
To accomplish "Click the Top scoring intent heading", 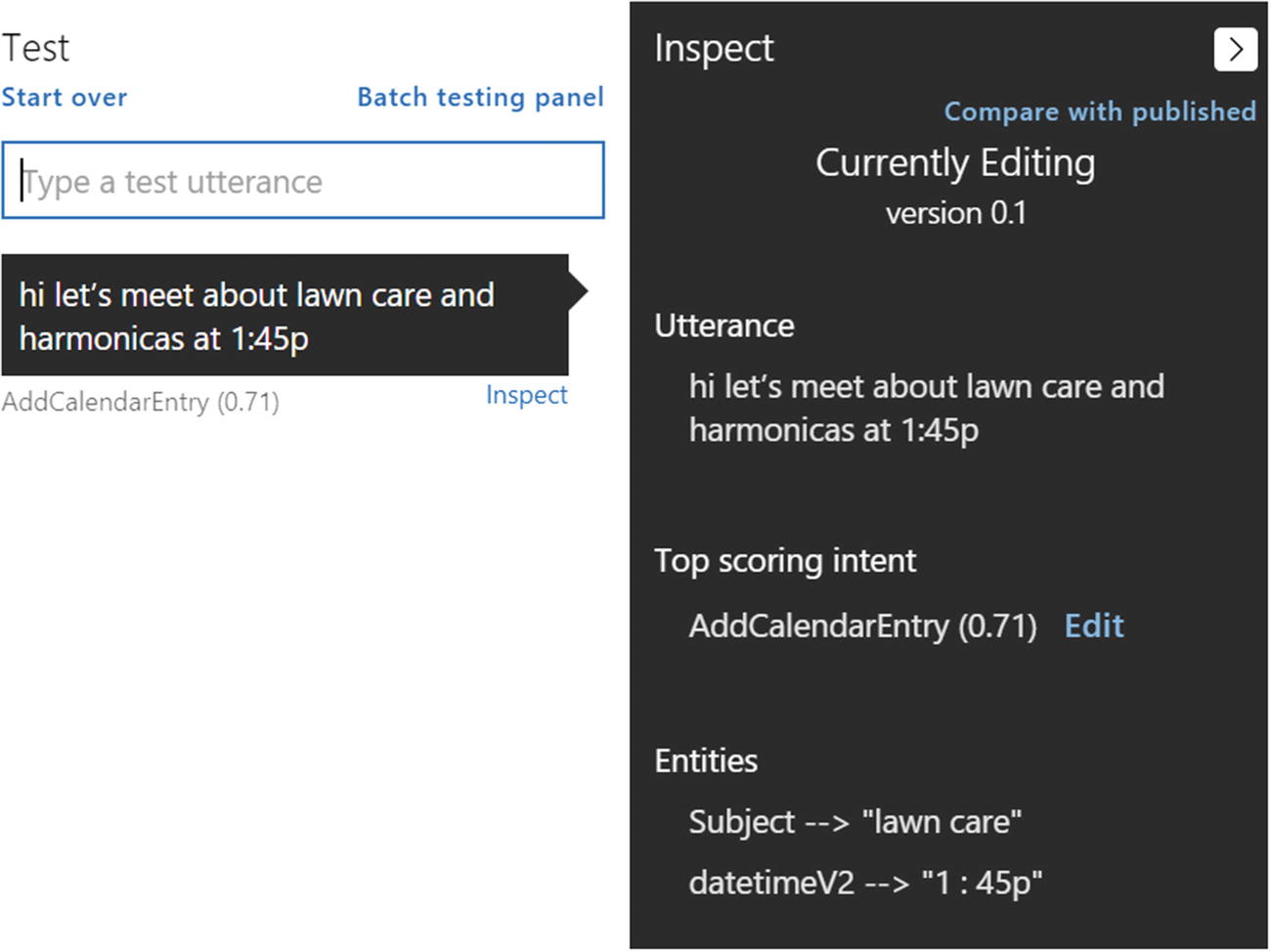I will point(785,561).
